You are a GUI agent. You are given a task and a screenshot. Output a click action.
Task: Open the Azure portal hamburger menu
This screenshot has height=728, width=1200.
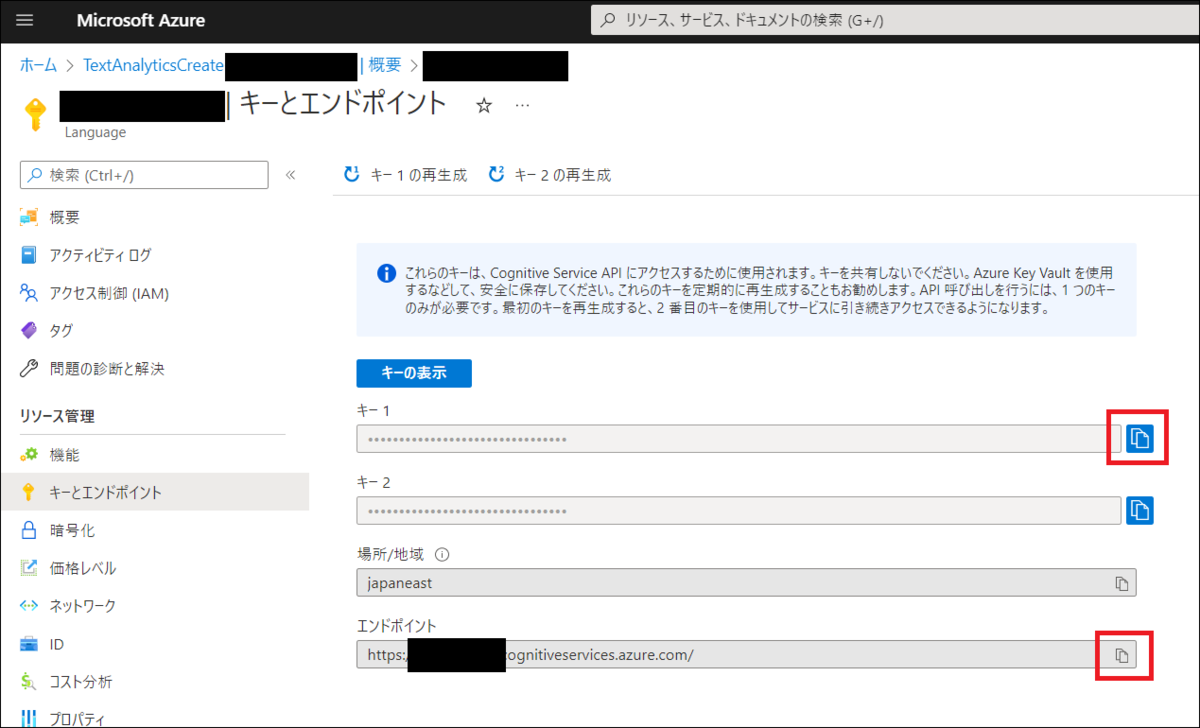(x=25, y=20)
